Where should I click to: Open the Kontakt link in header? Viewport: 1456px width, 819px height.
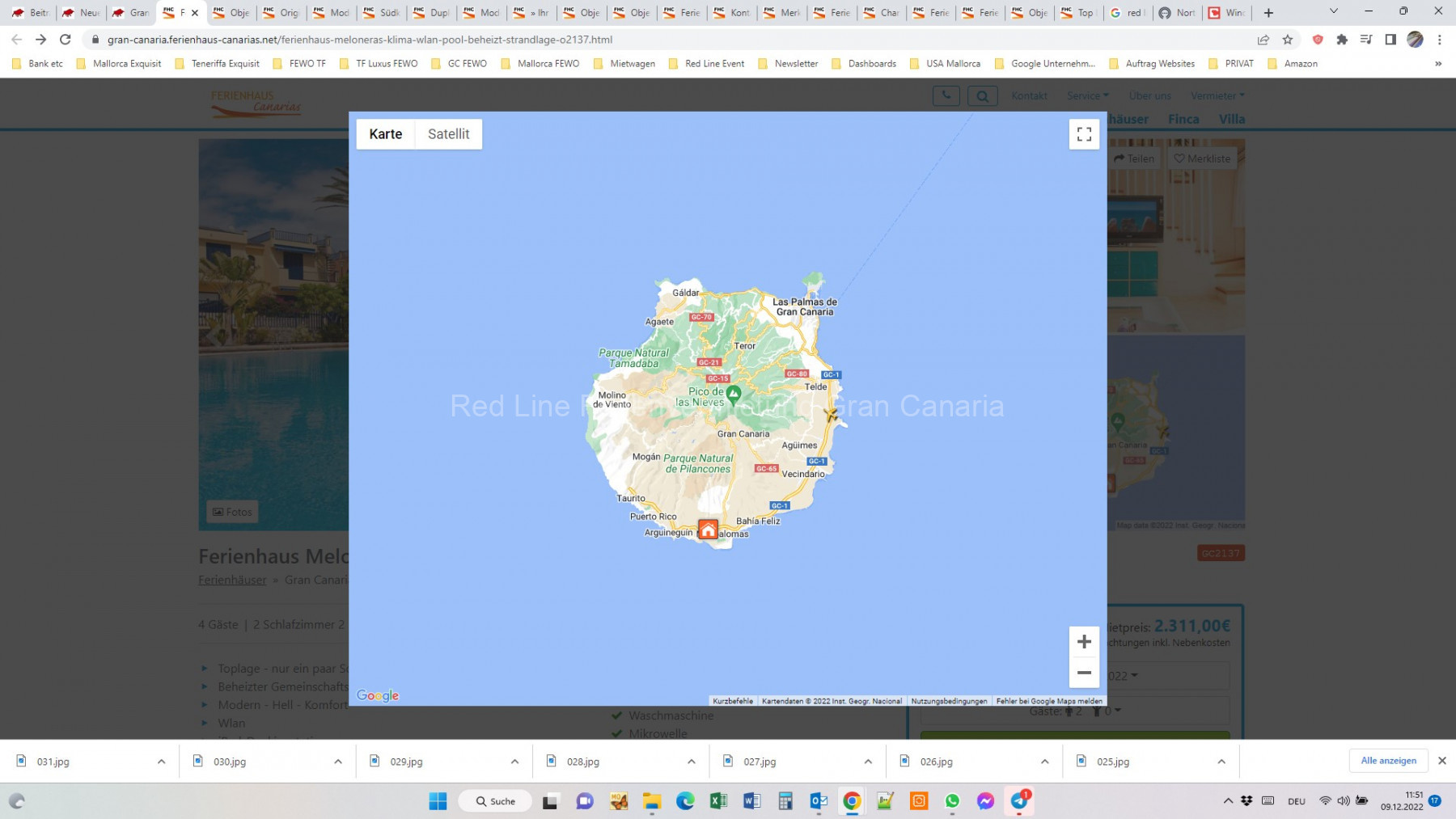pyautogui.click(x=1029, y=95)
